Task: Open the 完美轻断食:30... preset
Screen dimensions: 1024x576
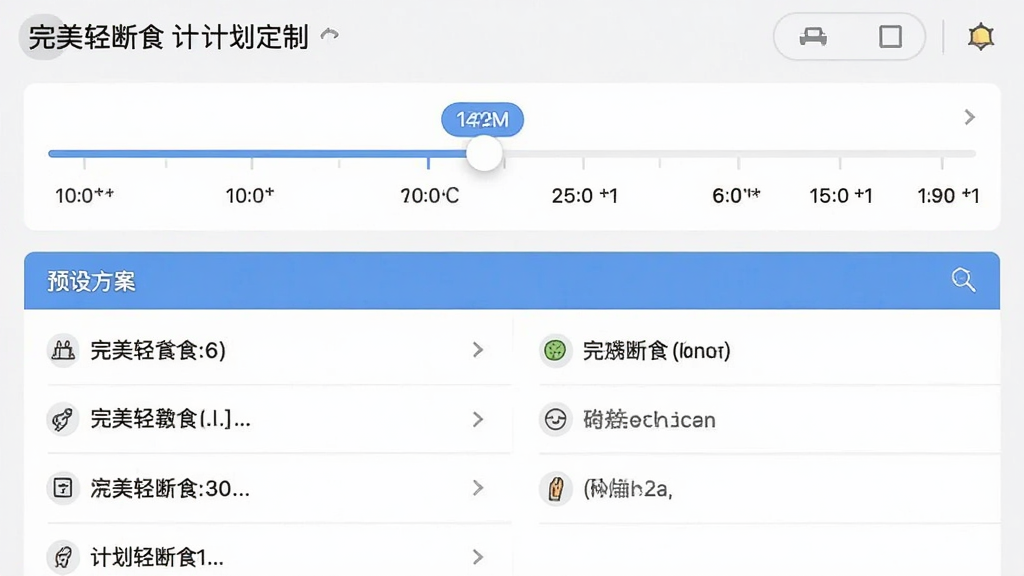Action: coord(269,488)
